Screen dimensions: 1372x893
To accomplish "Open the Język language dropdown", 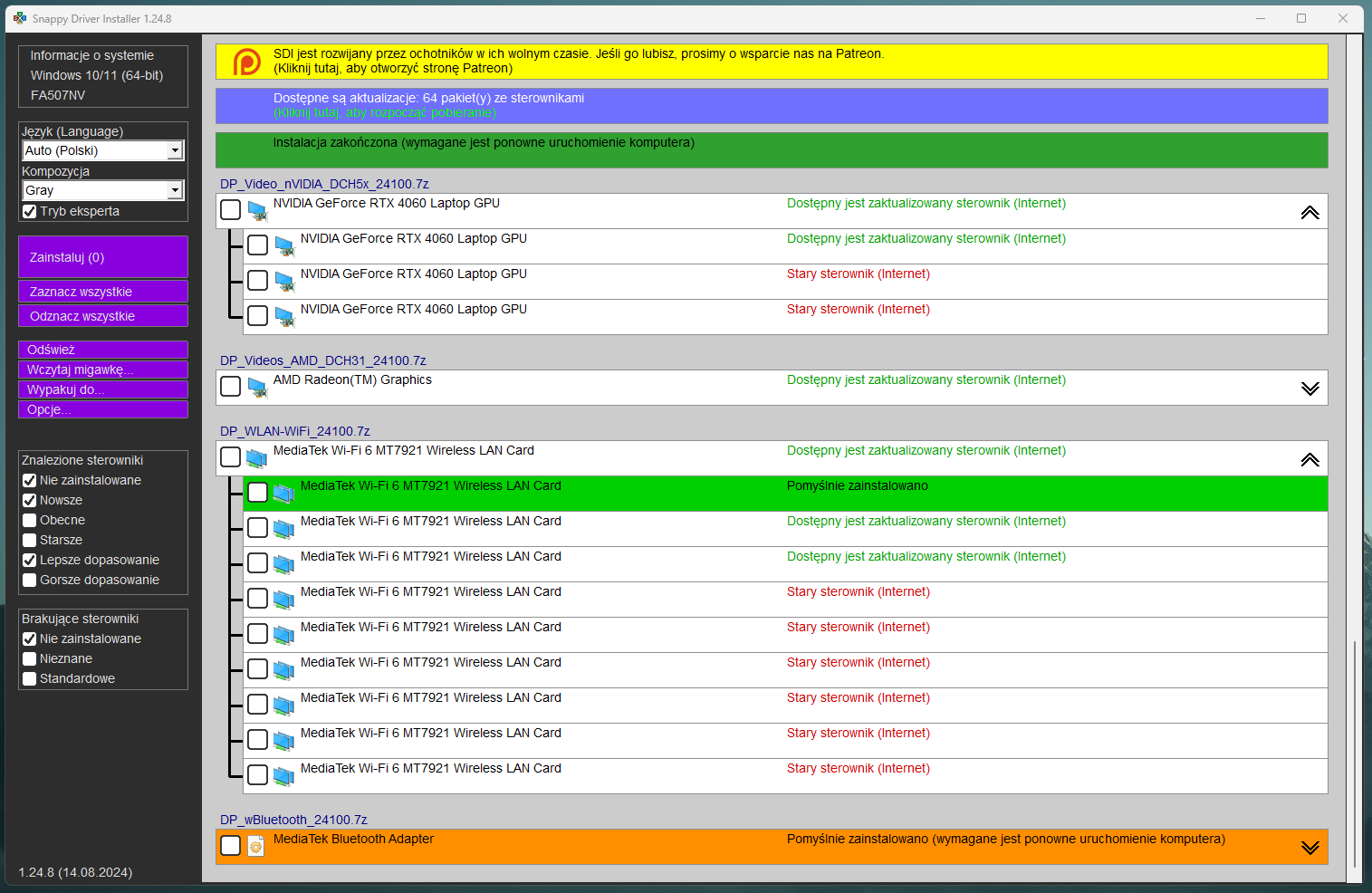I will 176,151.
